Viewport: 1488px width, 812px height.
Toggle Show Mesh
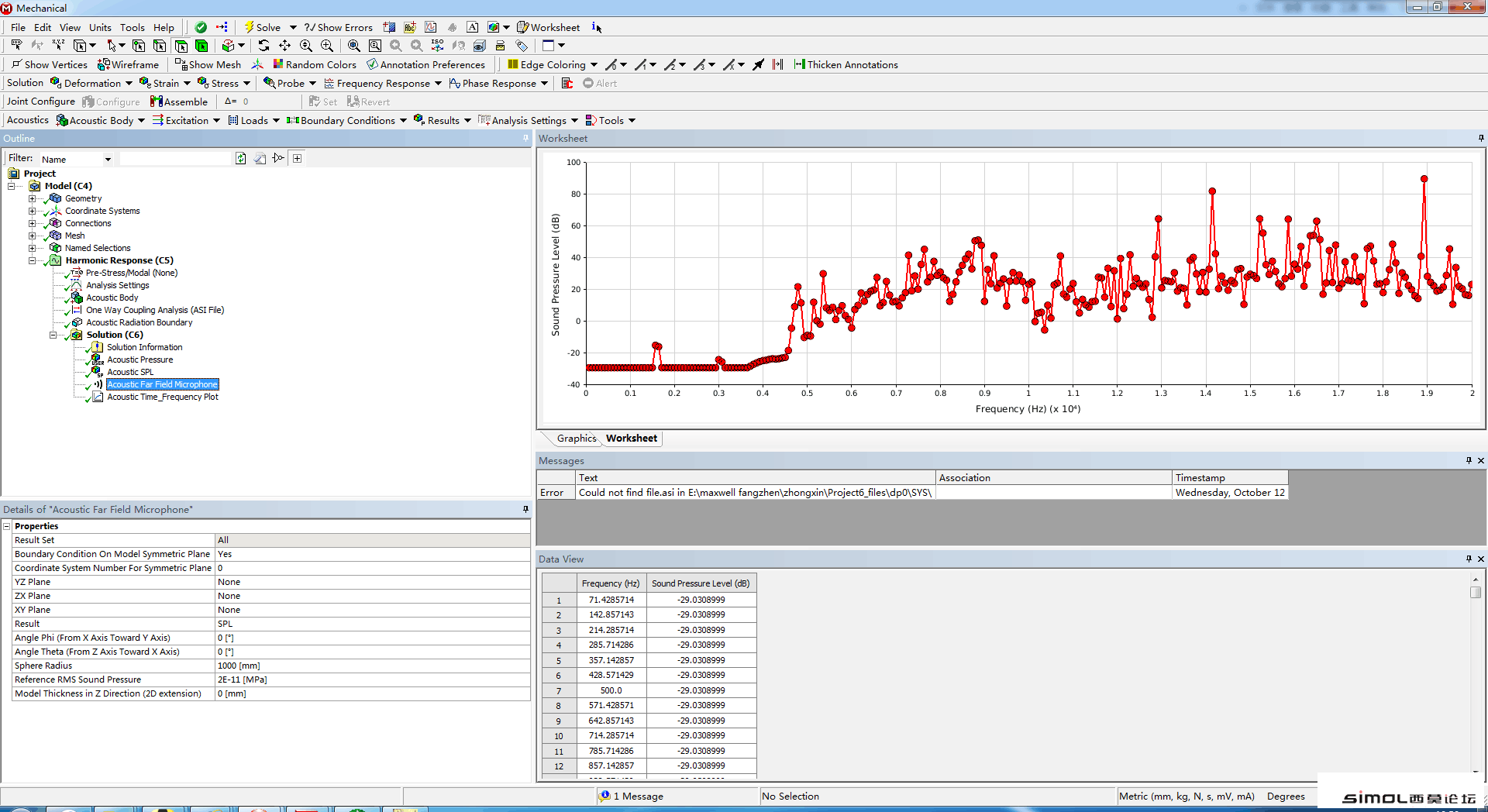pos(208,64)
